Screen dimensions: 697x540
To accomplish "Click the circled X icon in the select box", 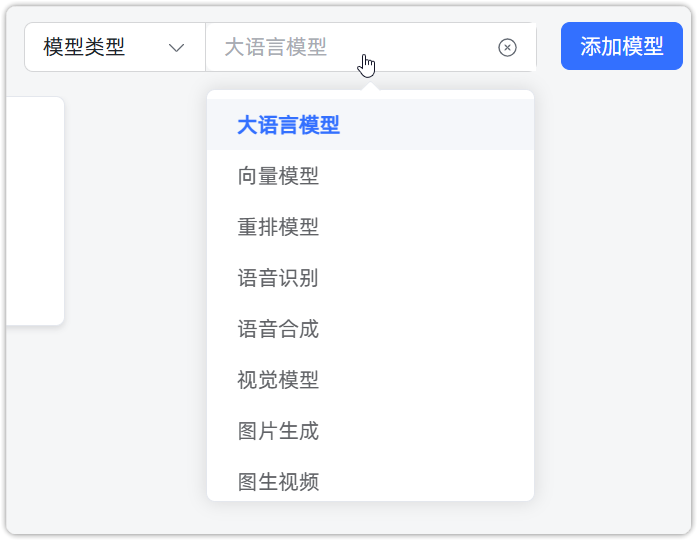I will pyautogui.click(x=508, y=47).
